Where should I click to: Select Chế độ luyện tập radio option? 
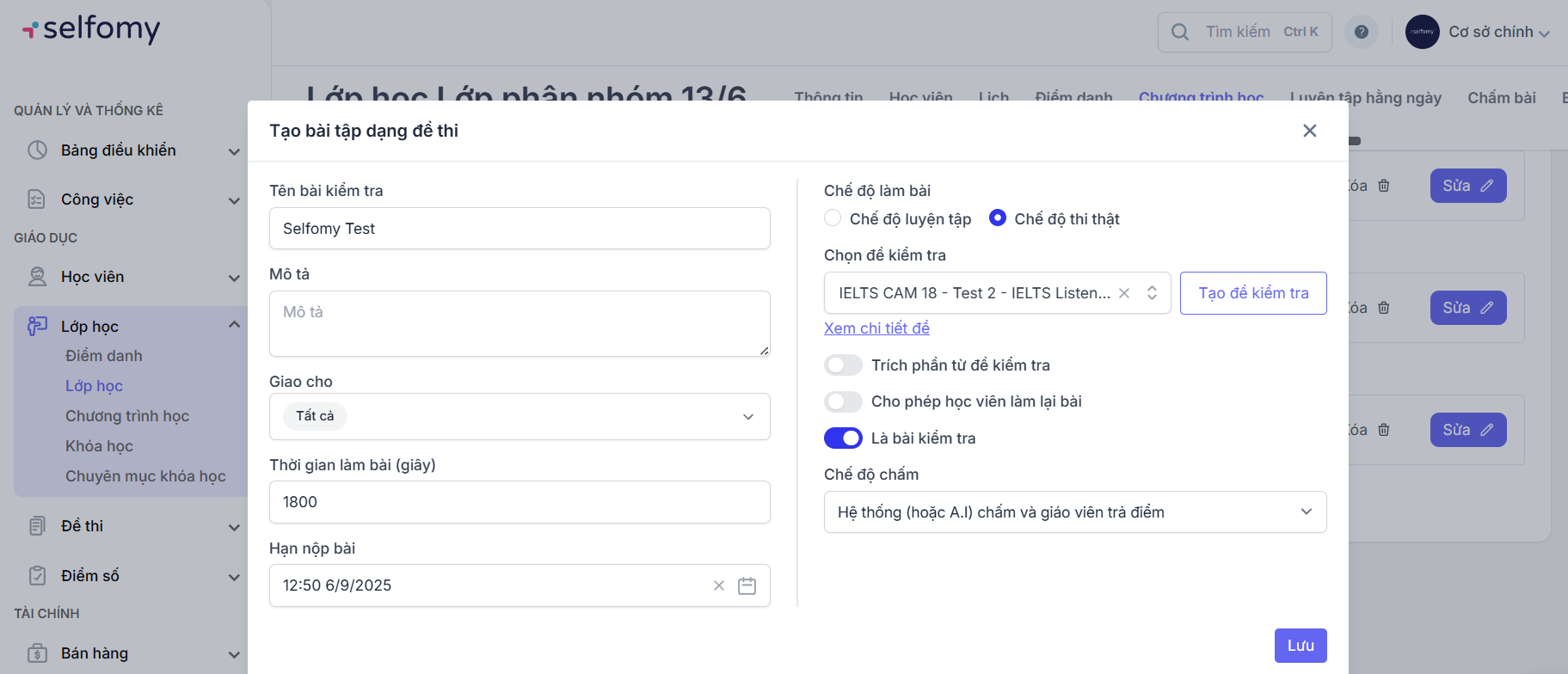pyautogui.click(x=833, y=218)
